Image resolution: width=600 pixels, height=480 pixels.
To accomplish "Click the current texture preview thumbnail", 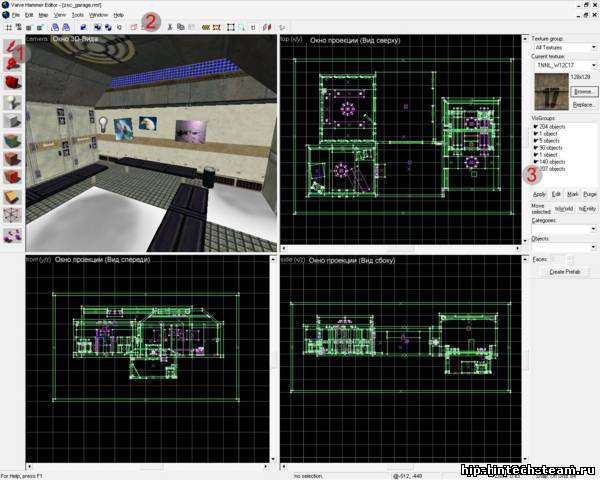I will (551, 92).
